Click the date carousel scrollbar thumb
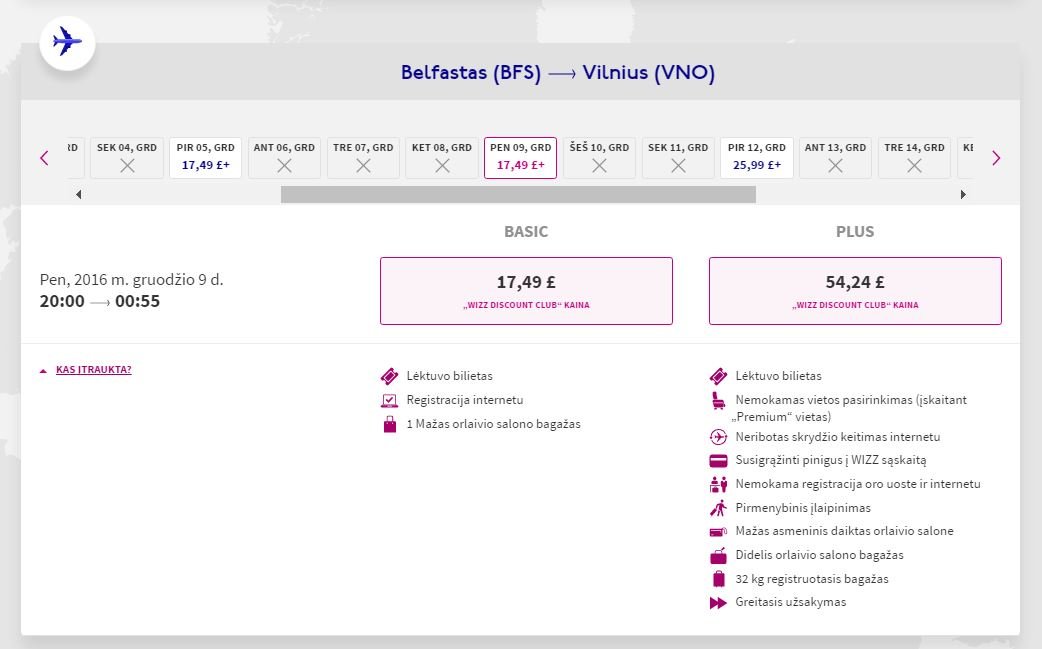 click(x=518, y=195)
